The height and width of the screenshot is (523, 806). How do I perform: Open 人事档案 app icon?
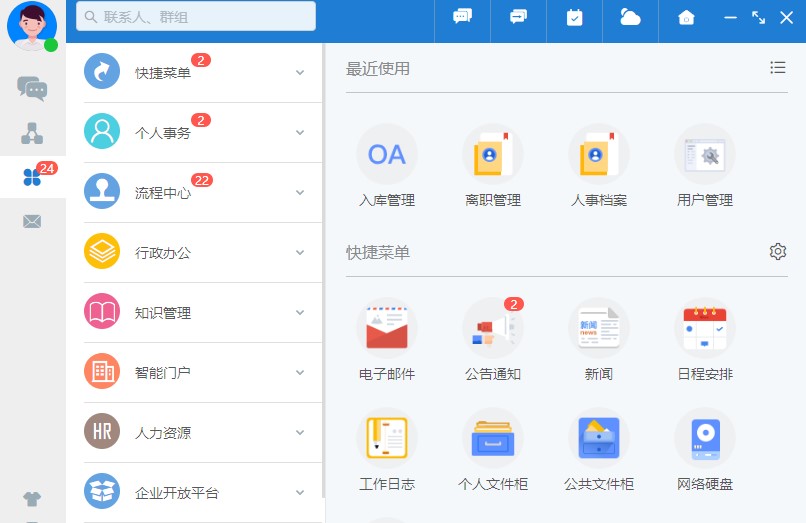599,154
